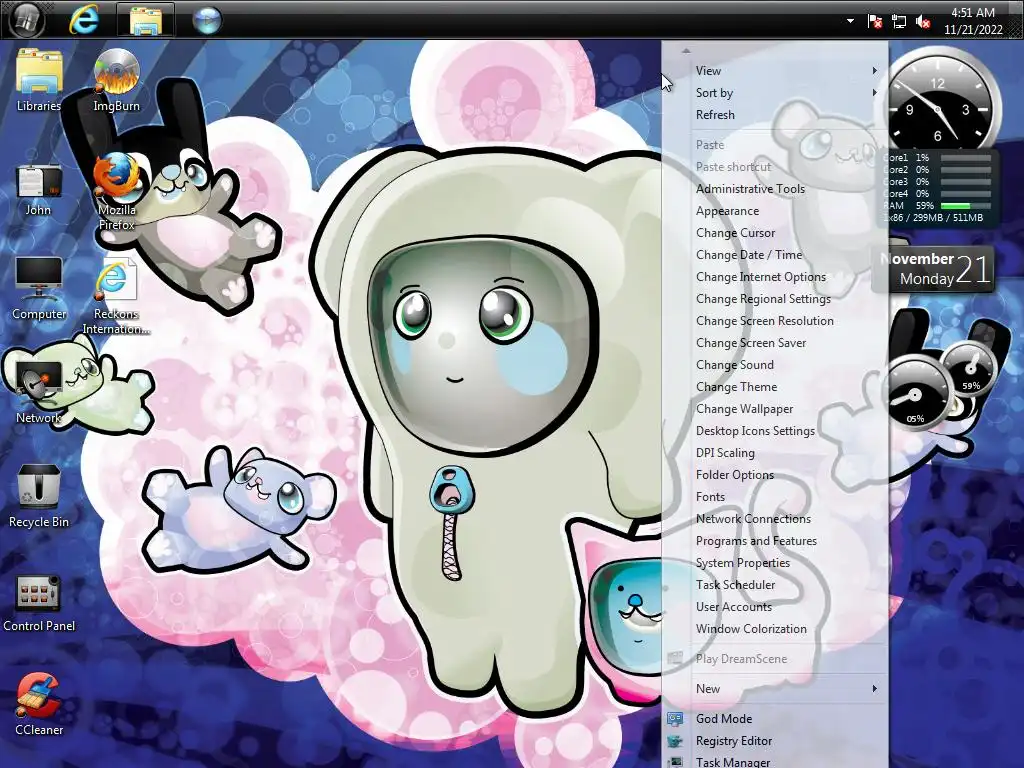This screenshot has height=768, width=1024.
Task: Select the CCleaner desktop icon
Action: [39, 704]
